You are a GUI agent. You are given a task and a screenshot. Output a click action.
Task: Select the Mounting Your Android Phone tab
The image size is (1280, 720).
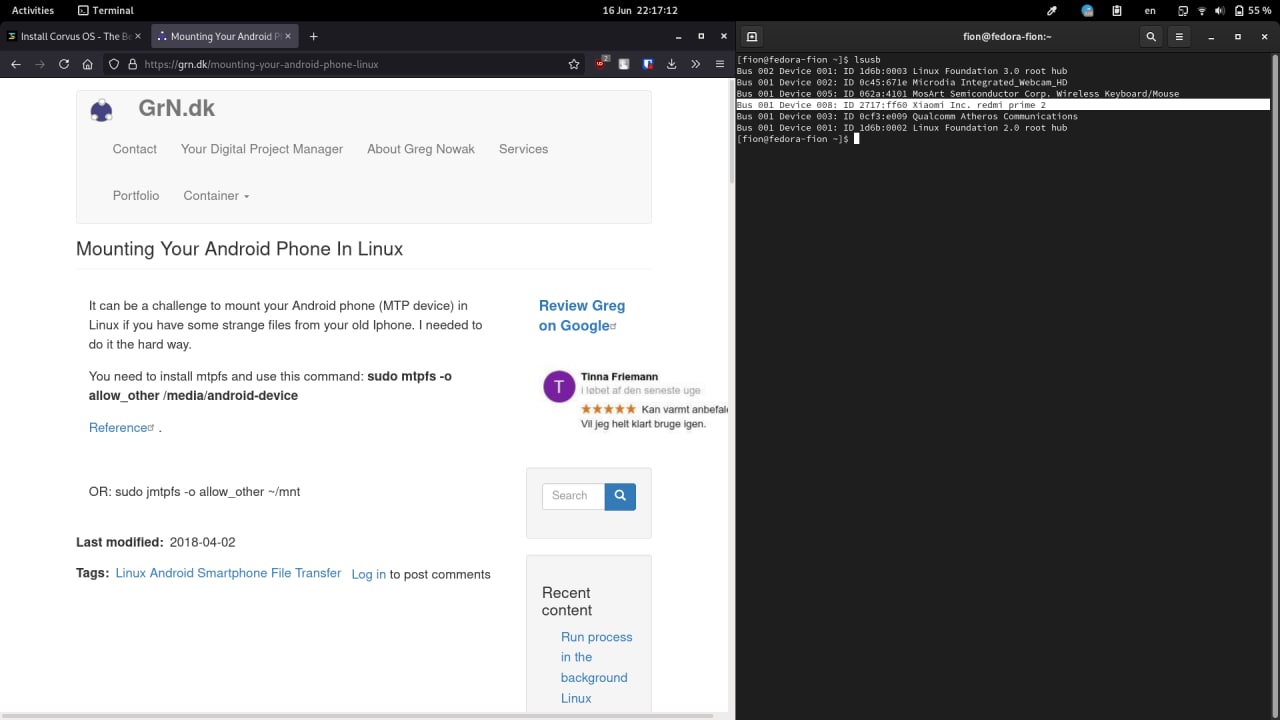(224, 36)
